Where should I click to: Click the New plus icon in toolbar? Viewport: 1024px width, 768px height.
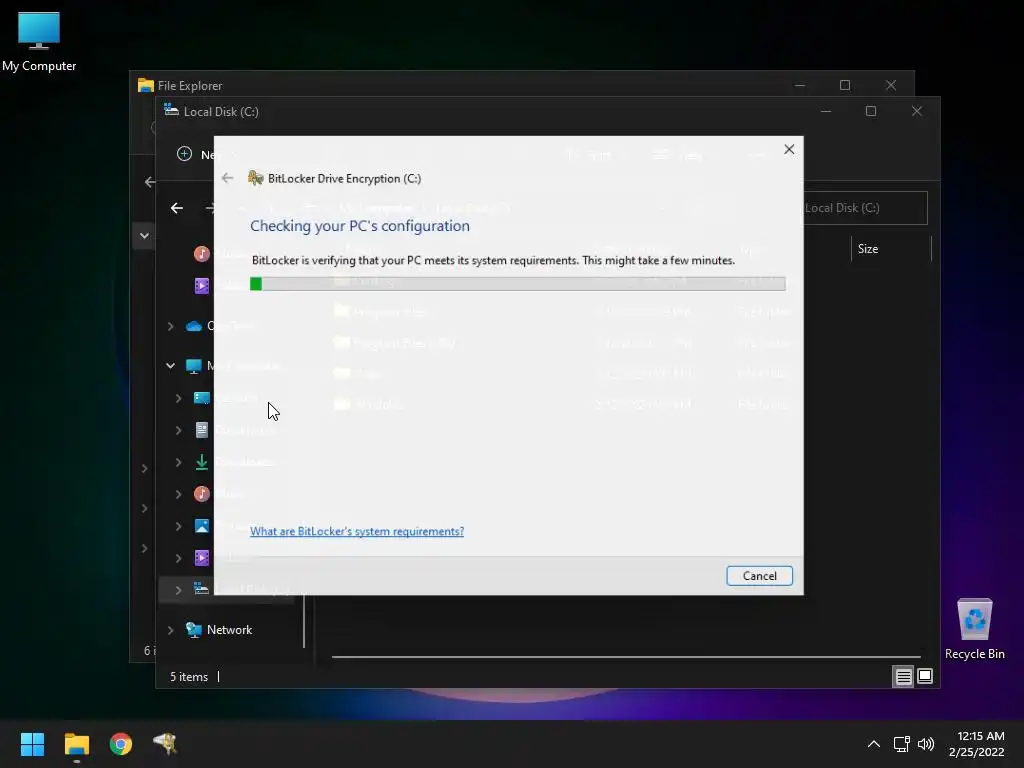pos(185,153)
